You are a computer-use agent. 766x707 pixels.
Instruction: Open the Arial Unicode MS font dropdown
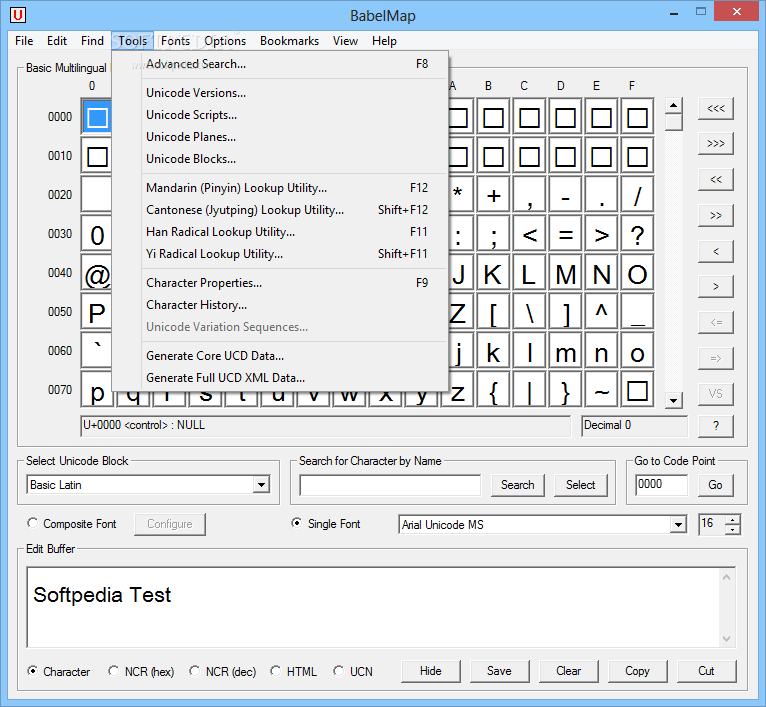pos(678,525)
